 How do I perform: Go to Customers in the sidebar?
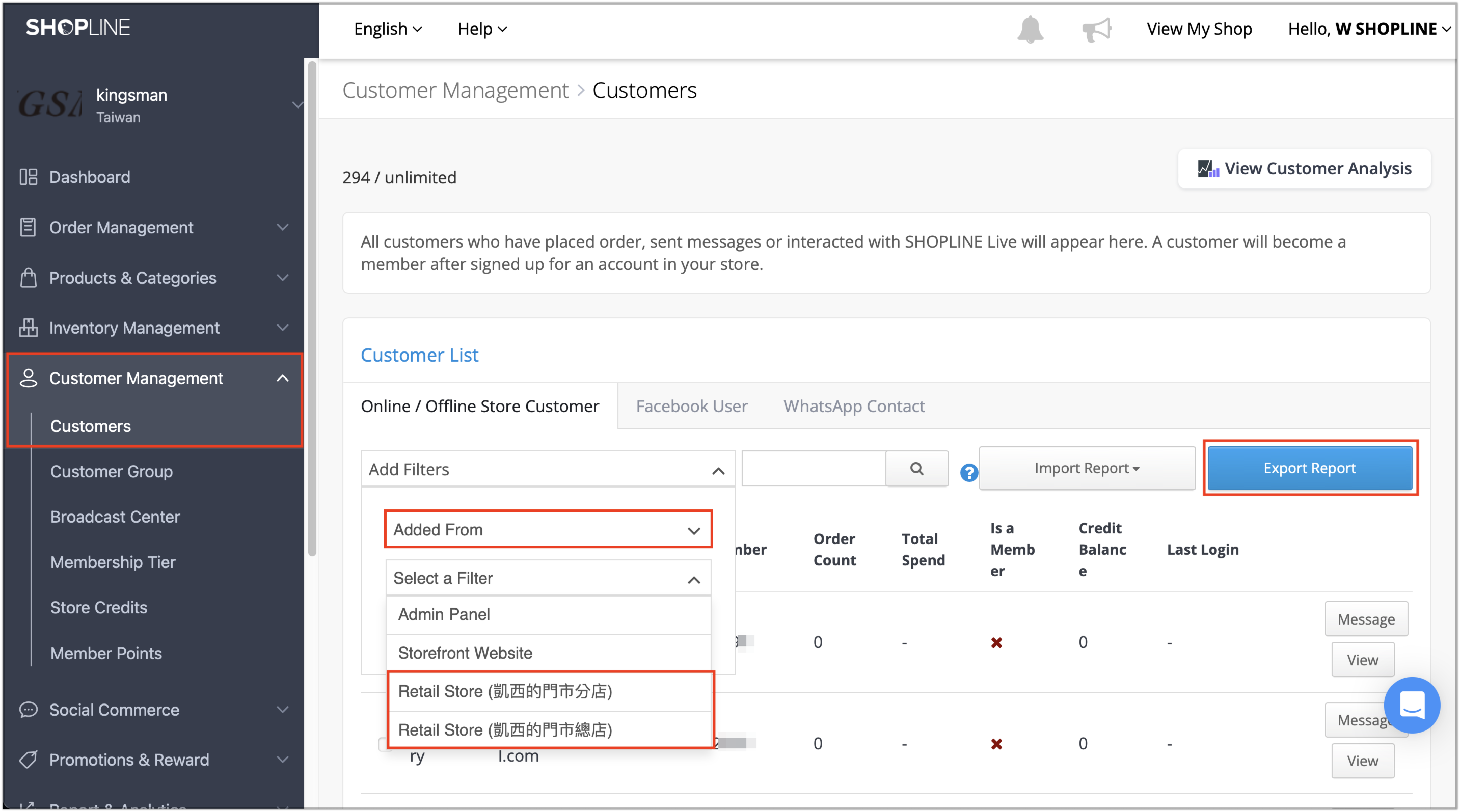click(x=91, y=426)
